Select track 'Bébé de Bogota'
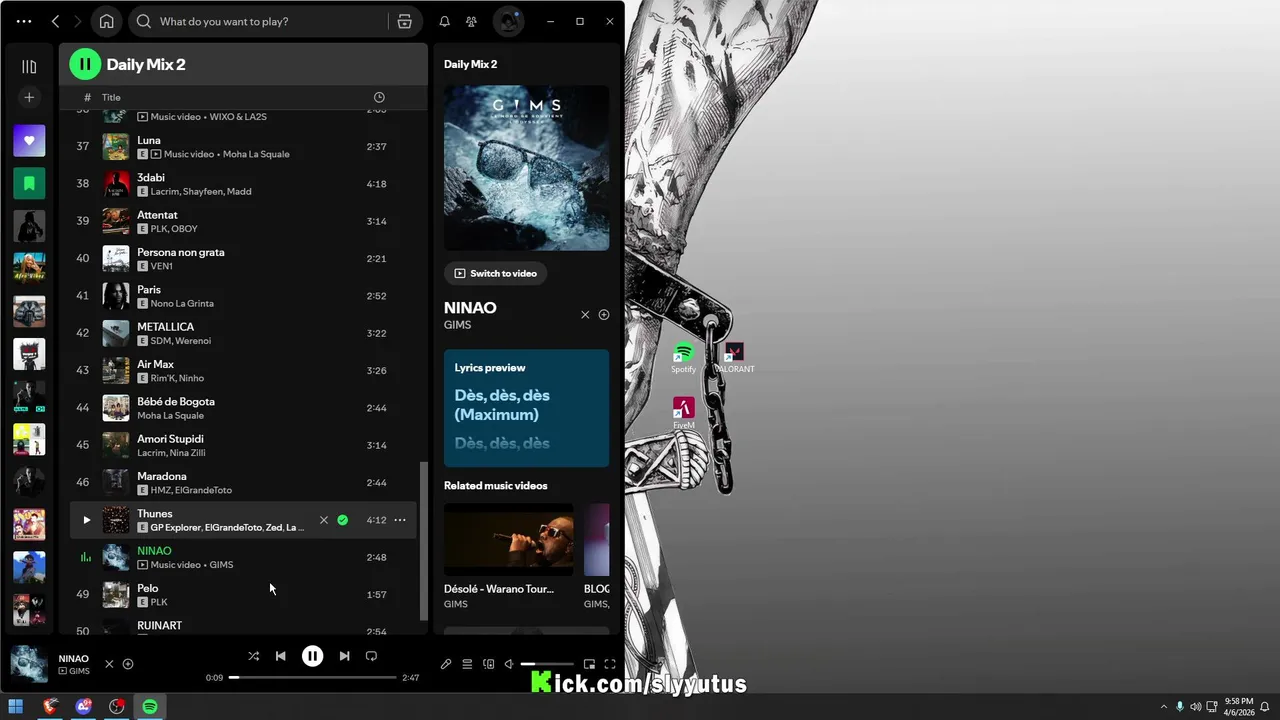This screenshot has width=1280, height=720. (x=176, y=401)
